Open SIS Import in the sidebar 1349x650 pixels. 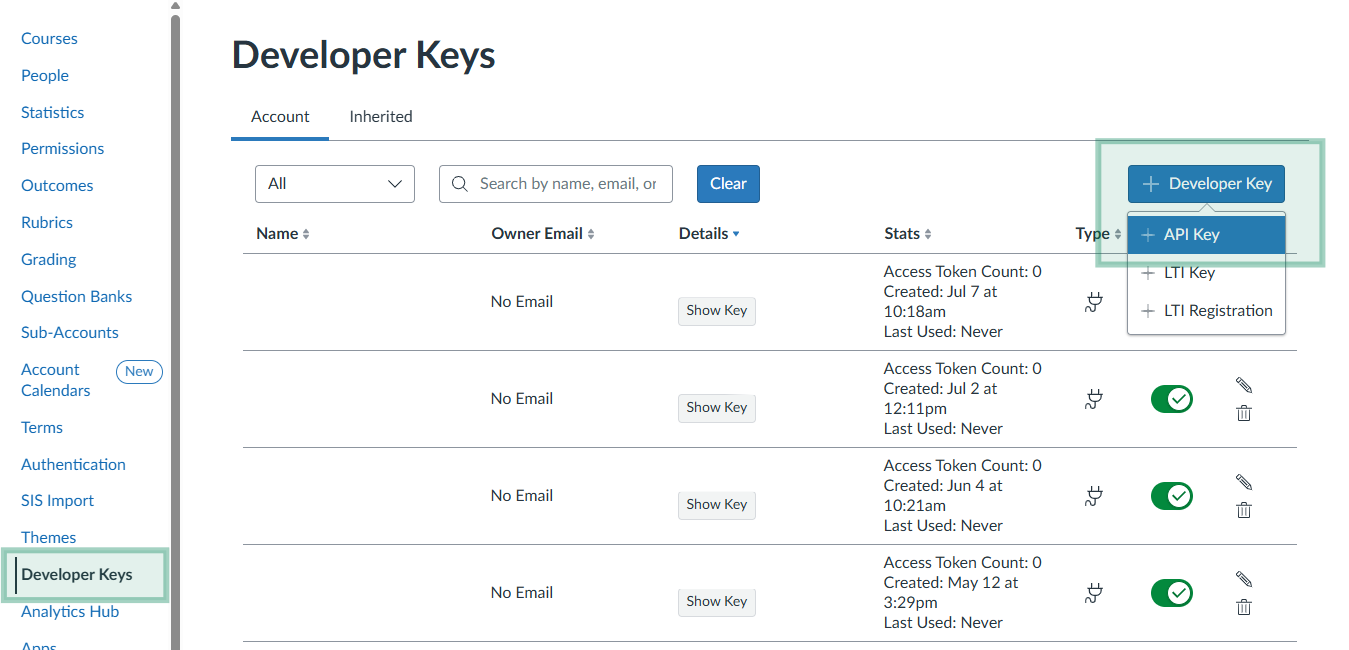(x=57, y=501)
